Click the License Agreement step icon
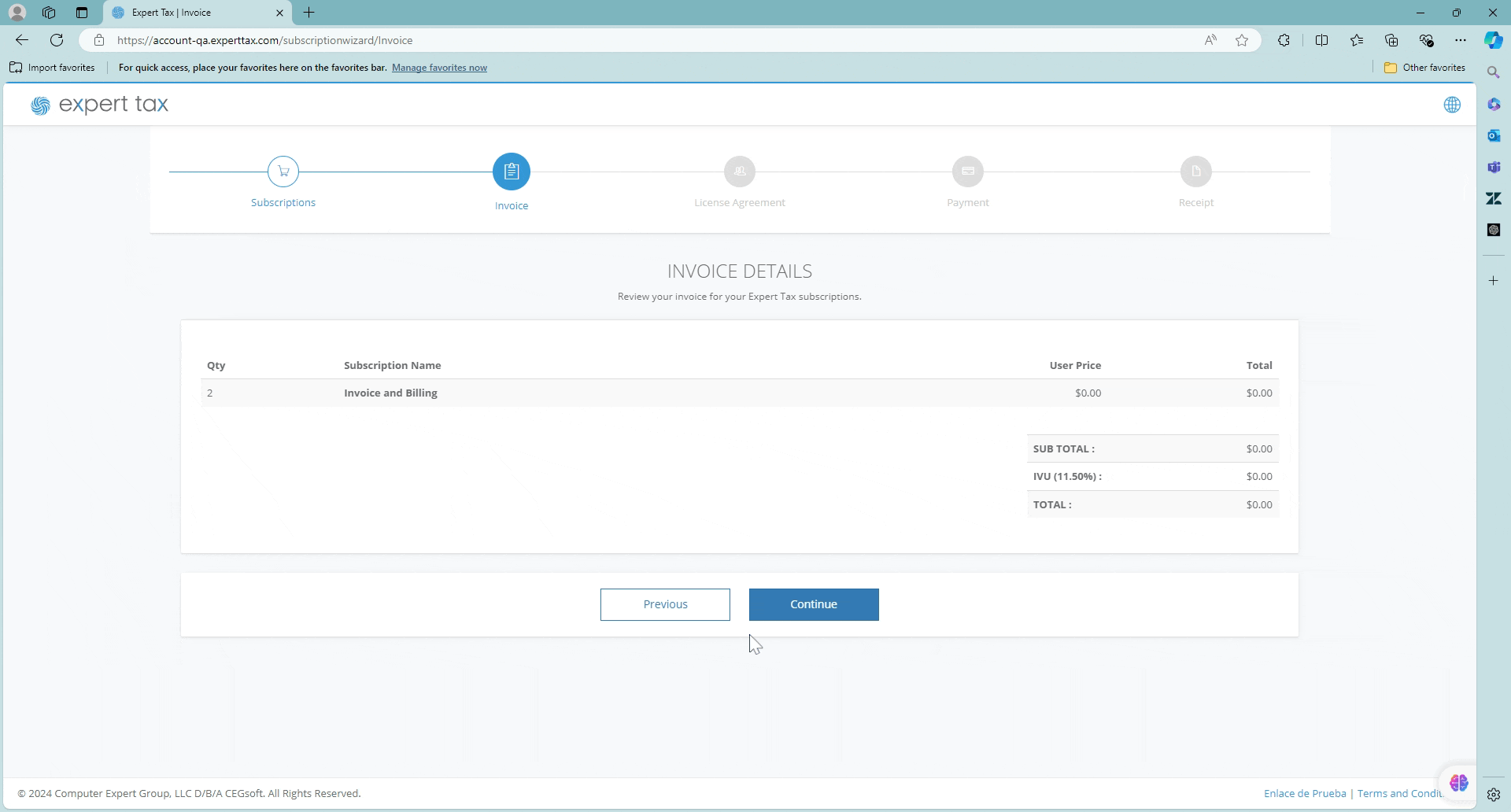The image size is (1511, 812). coord(740,172)
